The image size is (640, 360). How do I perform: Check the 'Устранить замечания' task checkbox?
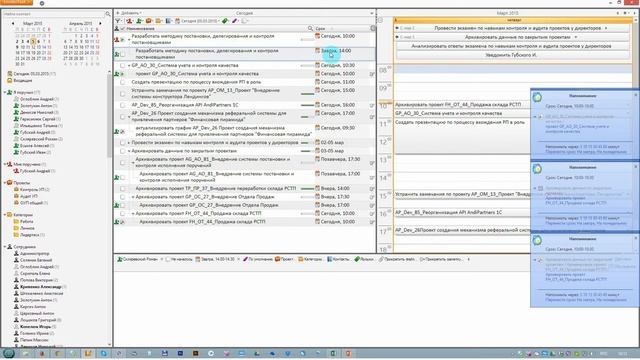[122, 94]
